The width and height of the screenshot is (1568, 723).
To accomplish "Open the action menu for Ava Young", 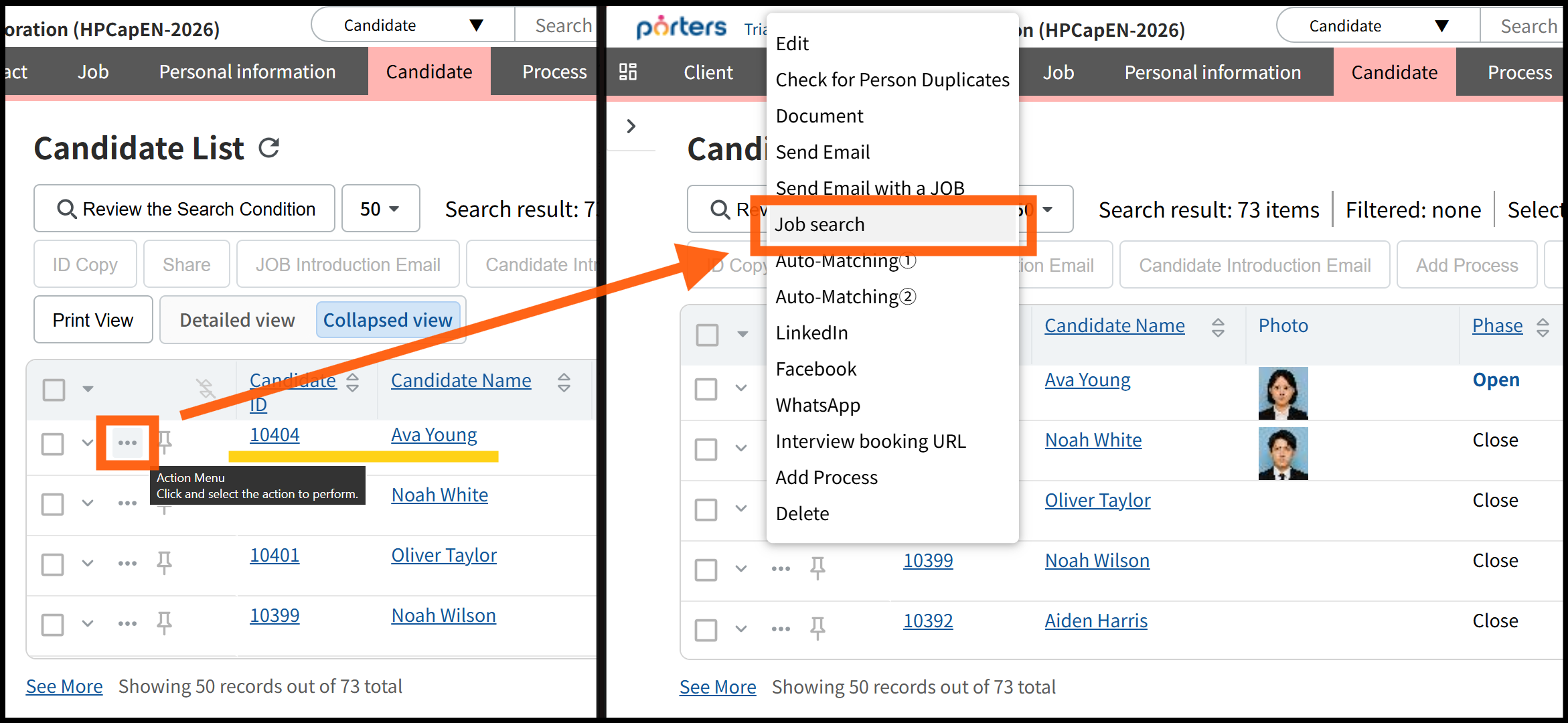I will [x=127, y=443].
